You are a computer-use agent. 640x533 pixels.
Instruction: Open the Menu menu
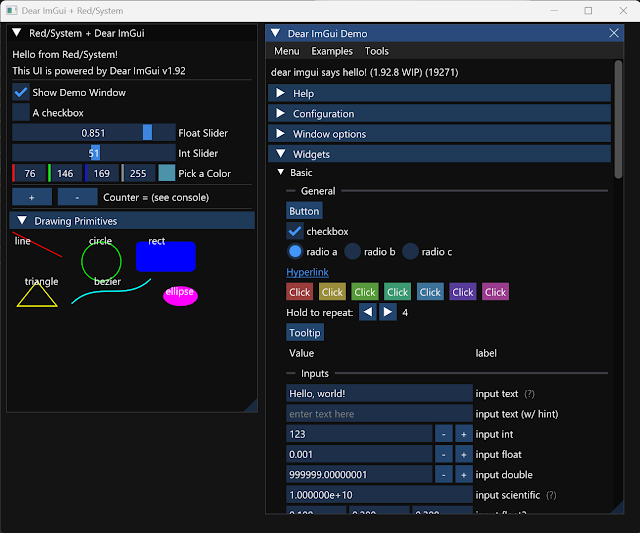pos(287,51)
